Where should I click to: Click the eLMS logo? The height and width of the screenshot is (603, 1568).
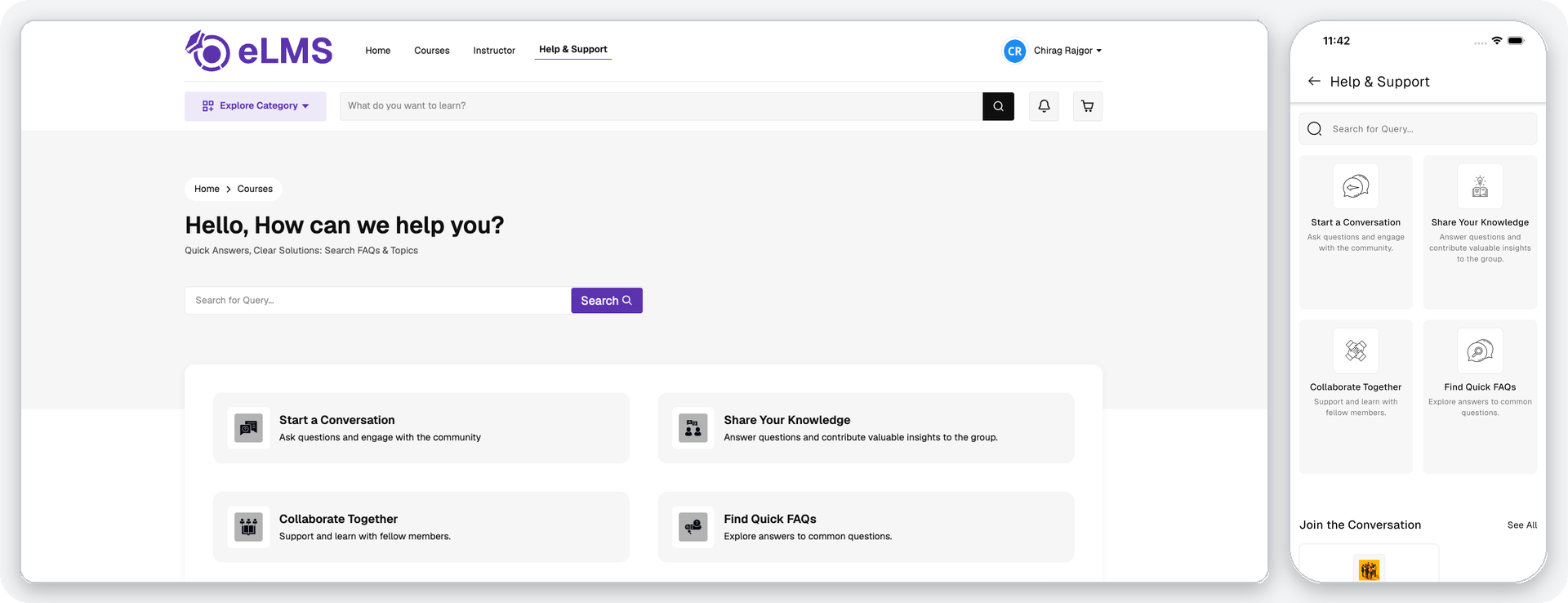point(259,51)
